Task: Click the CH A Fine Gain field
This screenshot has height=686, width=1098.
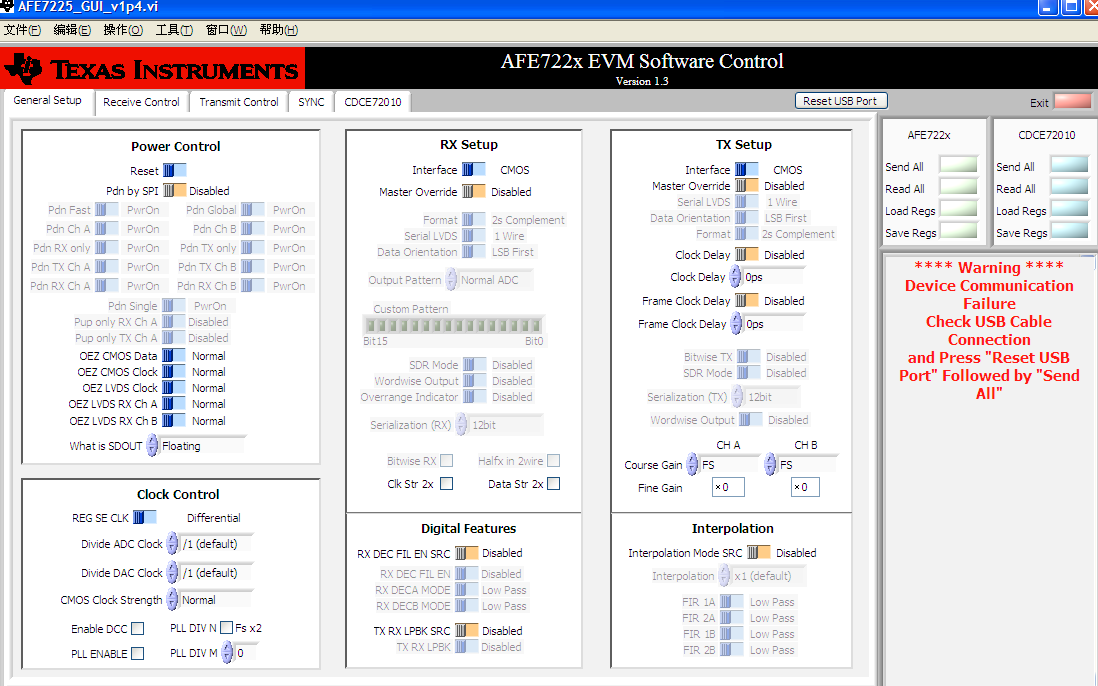Action: (x=728, y=487)
